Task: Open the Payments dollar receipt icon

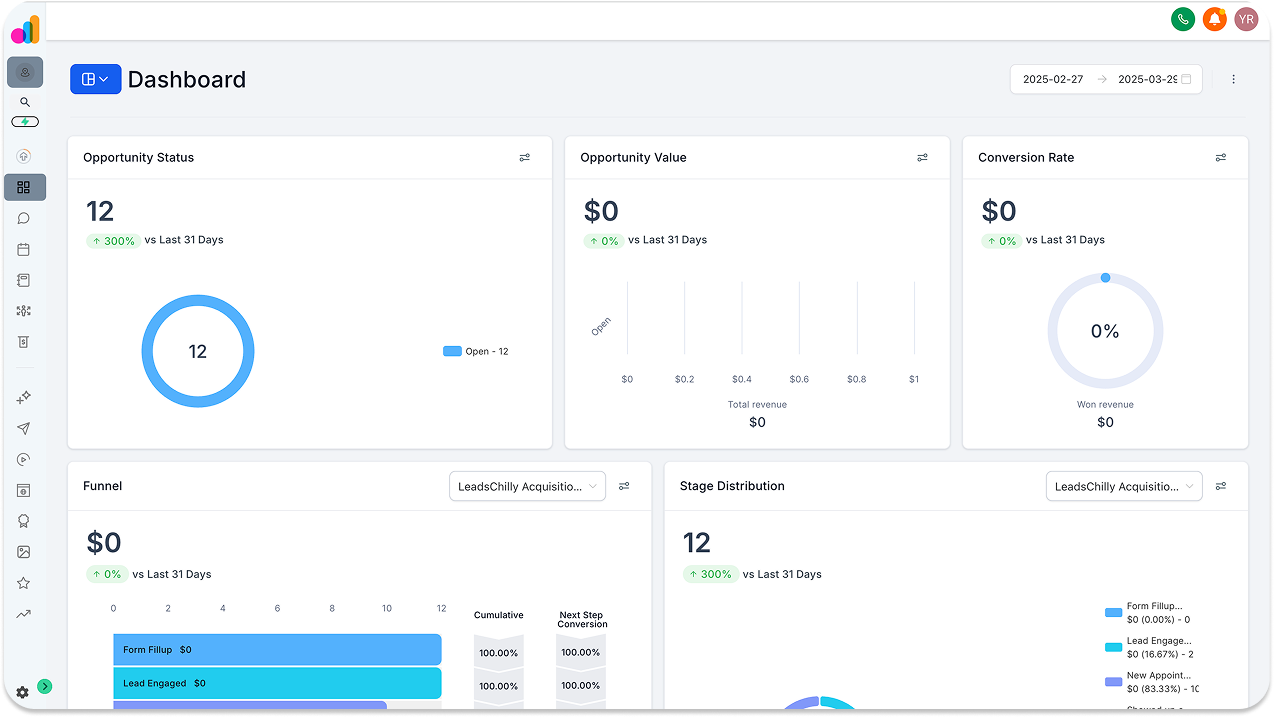Action: click(24, 342)
